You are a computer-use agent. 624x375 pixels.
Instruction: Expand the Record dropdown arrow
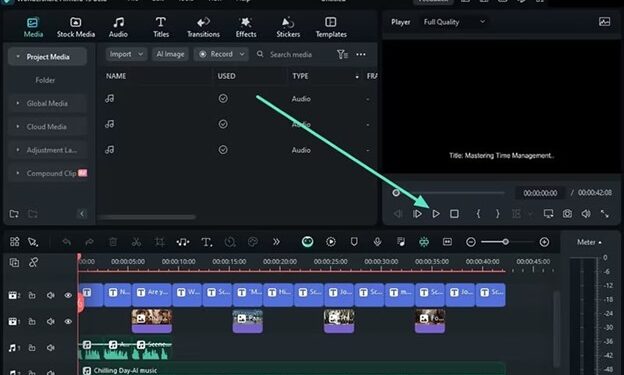click(242, 54)
